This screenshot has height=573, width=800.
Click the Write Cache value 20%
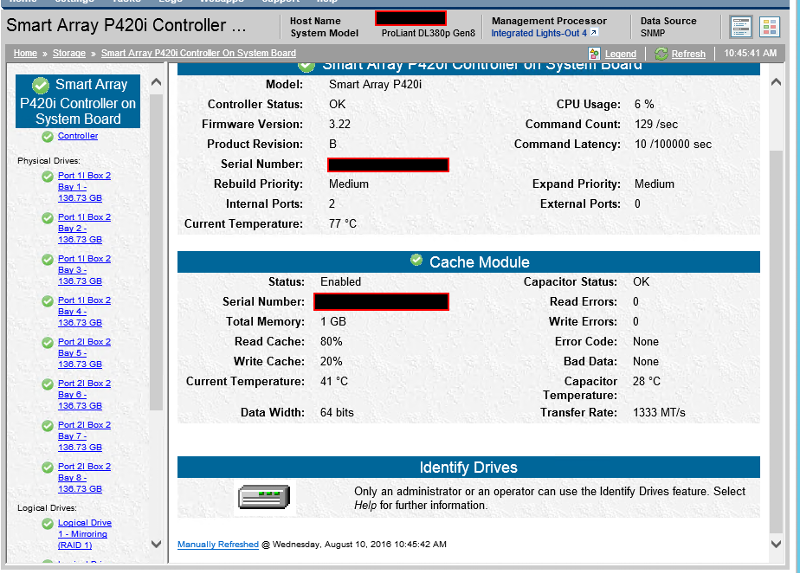pos(331,362)
